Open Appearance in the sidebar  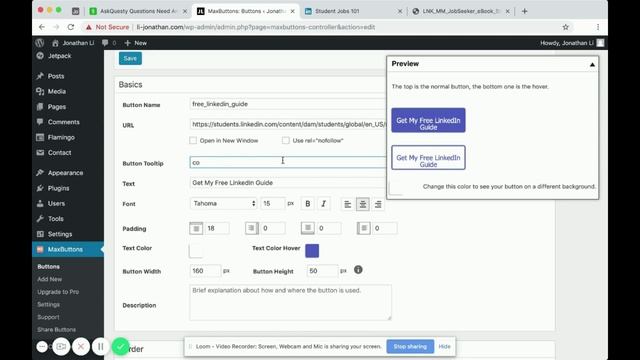[65, 173]
